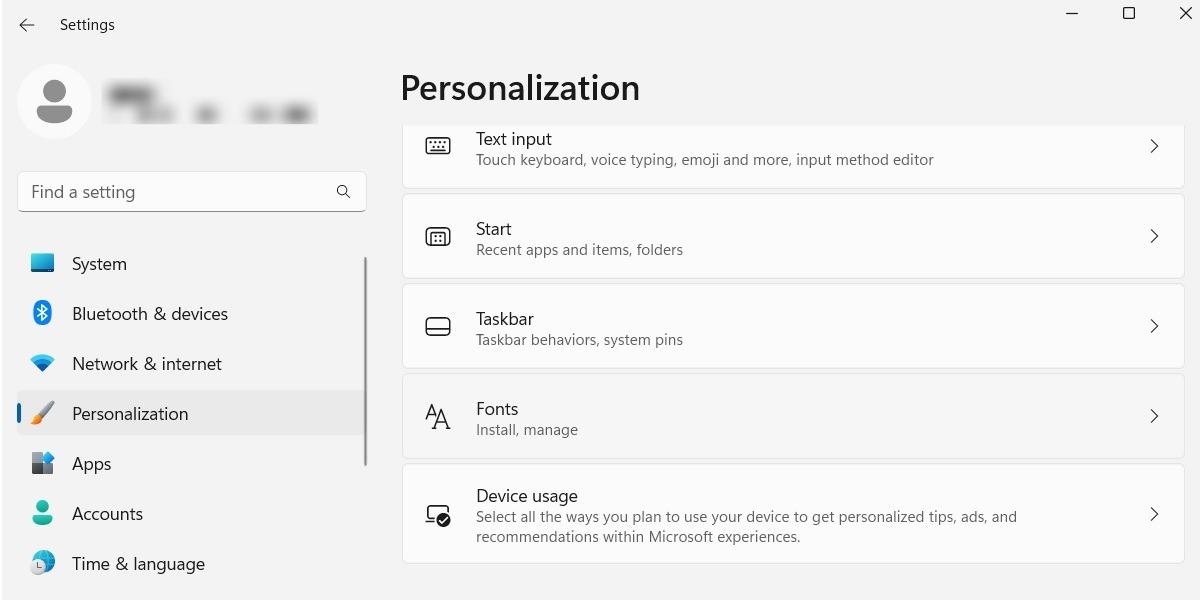Select the Time & language globe icon
The image size is (1200, 600).
click(x=42, y=563)
